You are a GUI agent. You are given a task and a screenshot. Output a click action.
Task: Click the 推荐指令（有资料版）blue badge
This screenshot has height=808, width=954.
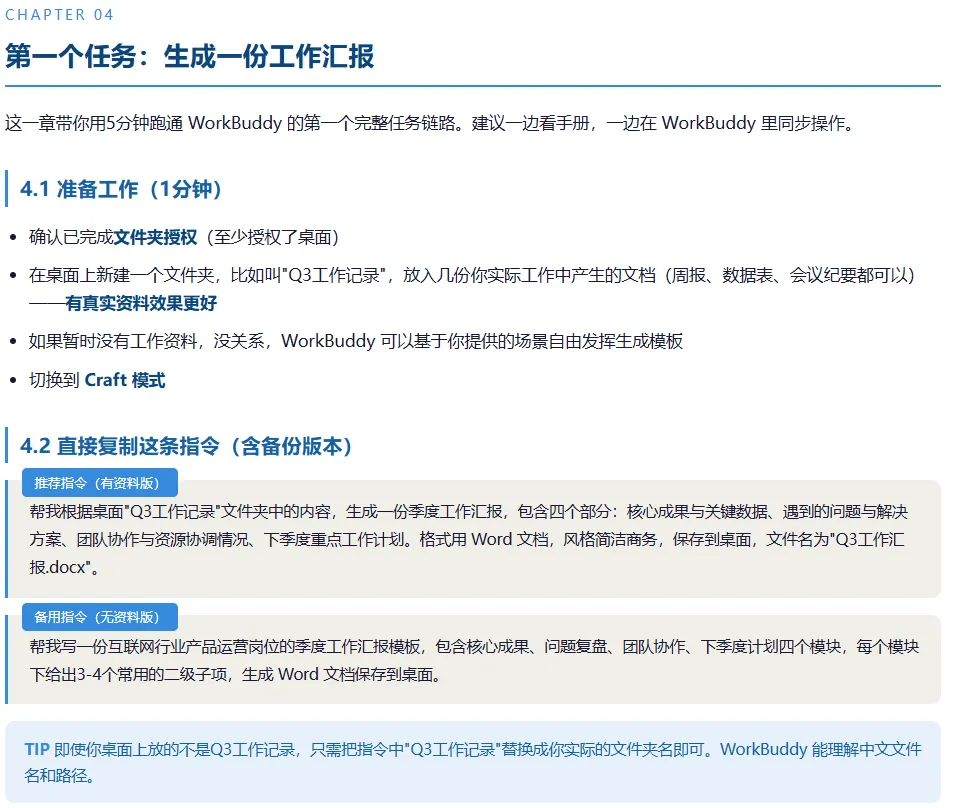pos(100,482)
